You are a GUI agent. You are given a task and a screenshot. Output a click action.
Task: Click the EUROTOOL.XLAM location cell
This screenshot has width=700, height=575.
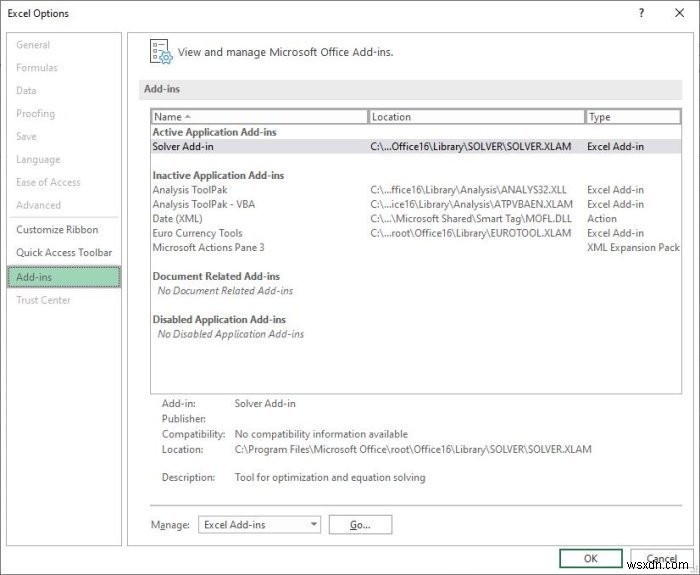pos(471,233)
